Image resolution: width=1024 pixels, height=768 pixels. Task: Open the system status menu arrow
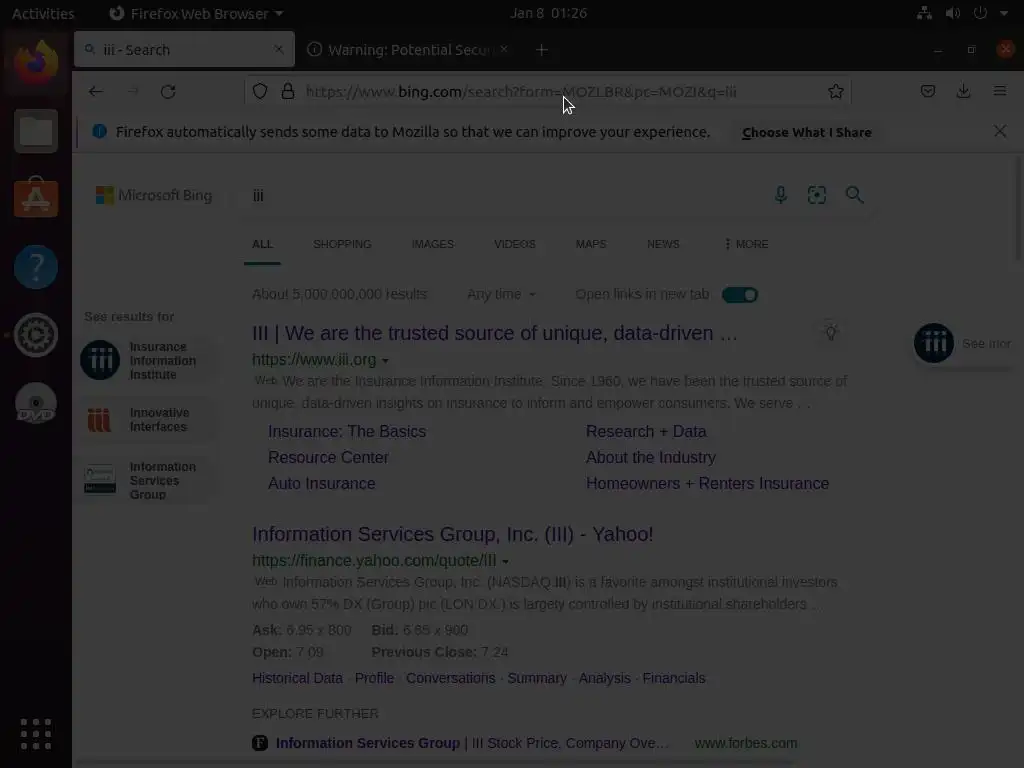point(1004,13)
